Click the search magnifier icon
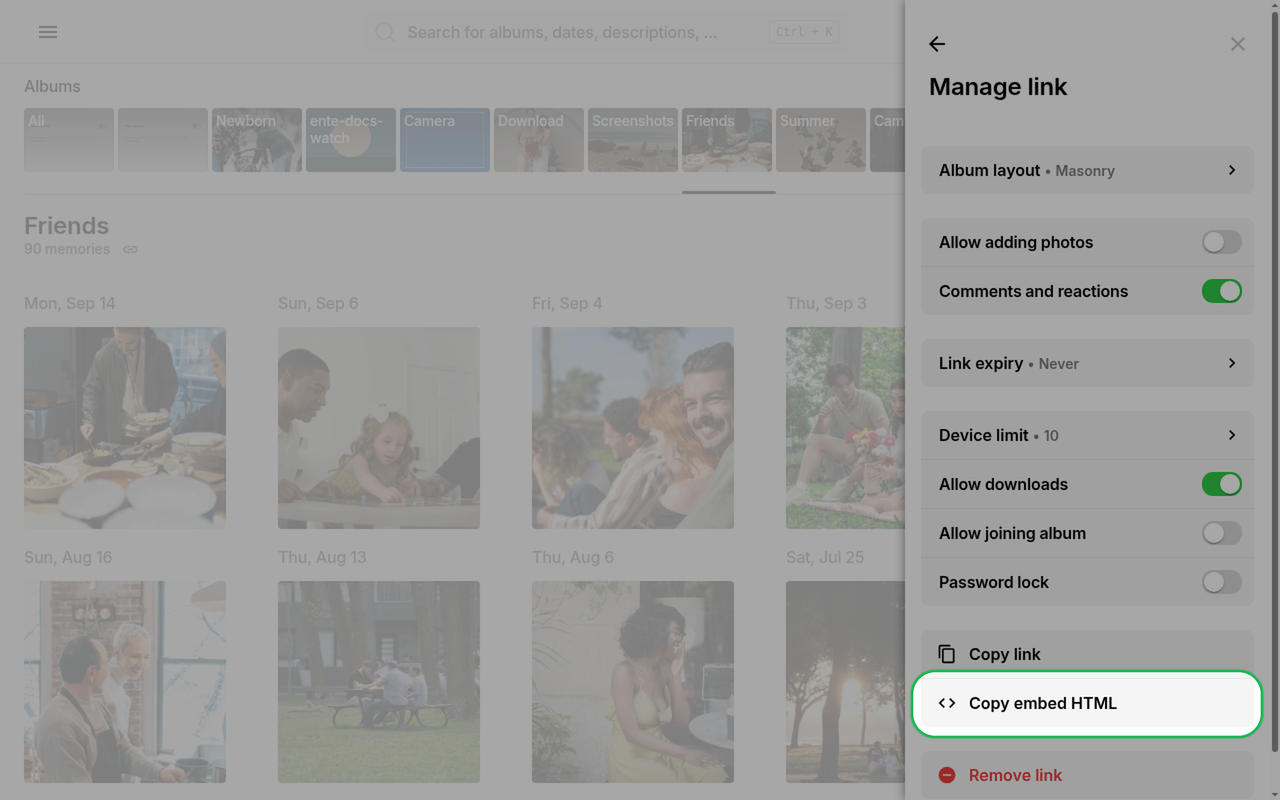This screenshot has height=800, width=1280. [385, 32]
